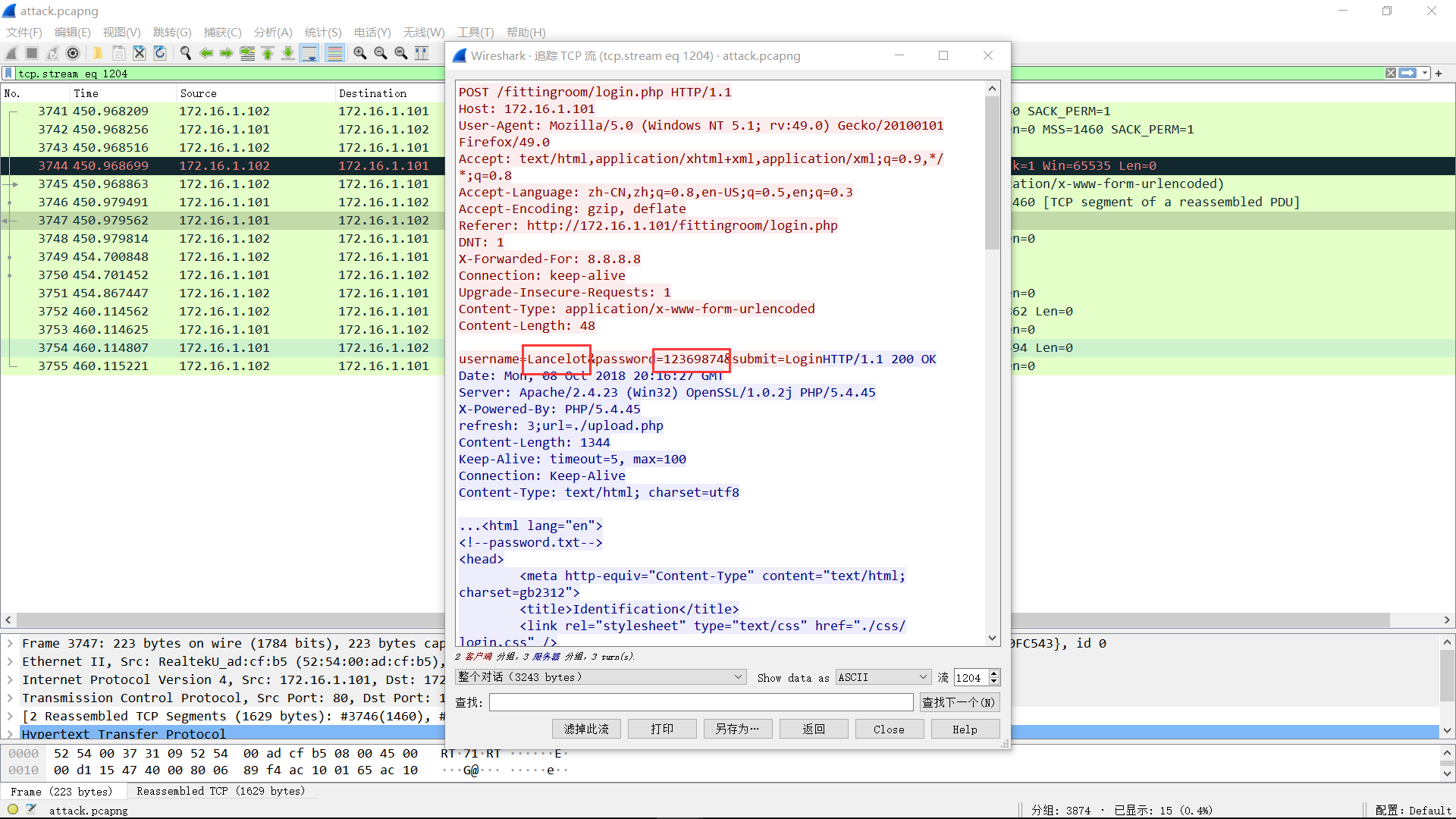The image size is (1456, 819).
Task: Clear the display filter X icon
Action: coord(1391,73)
